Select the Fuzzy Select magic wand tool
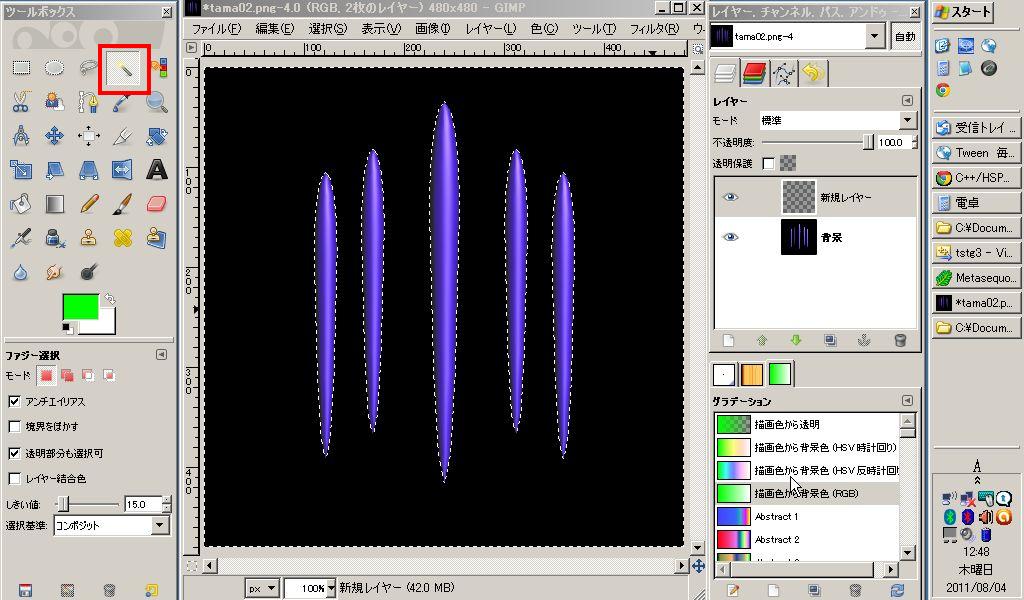Viewport: 1024px width, 600px height. coord(123,68)
